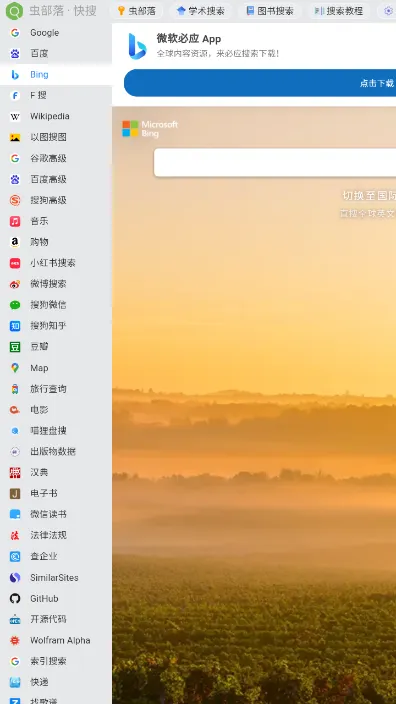Click the 购物 Amazon icon
396x704 pixels.
[x=15, y=242]
